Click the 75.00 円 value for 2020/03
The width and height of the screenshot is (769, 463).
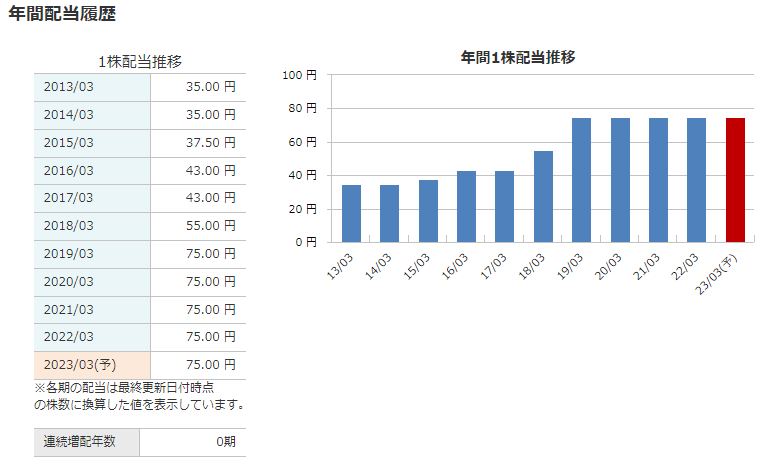[x=211, y=282]
